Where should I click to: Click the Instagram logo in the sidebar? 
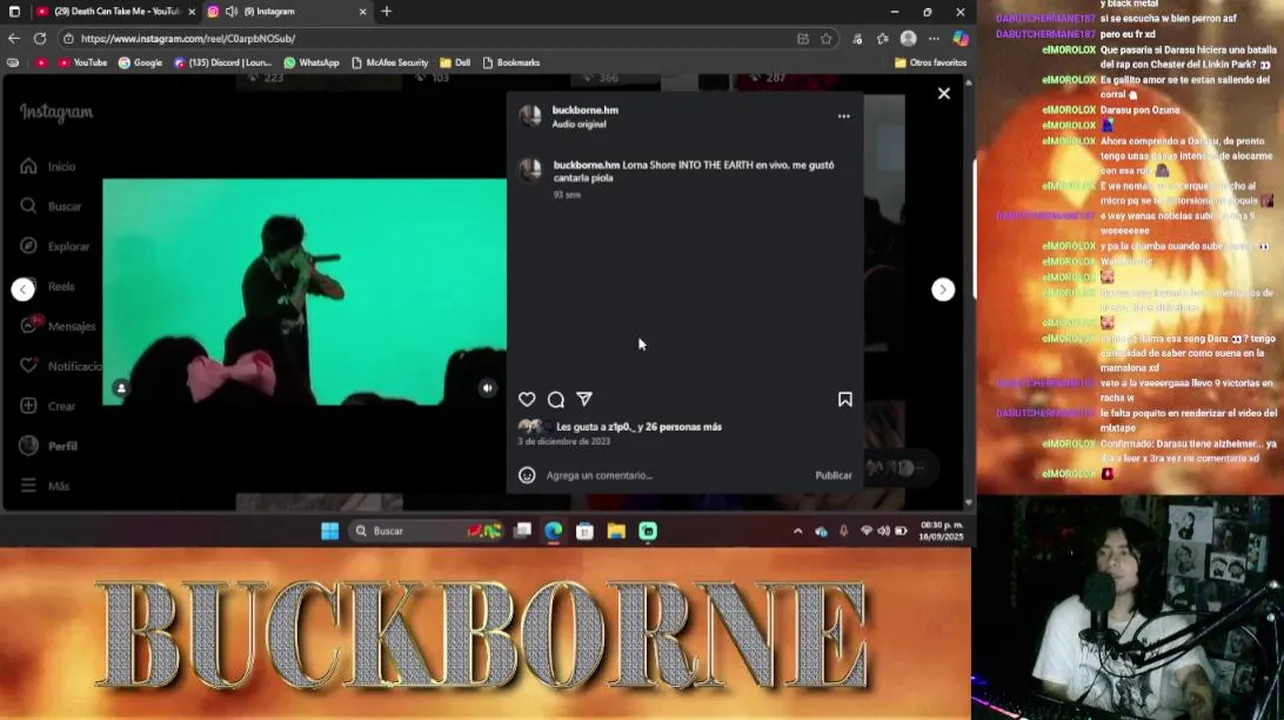(x=56, y=112)
